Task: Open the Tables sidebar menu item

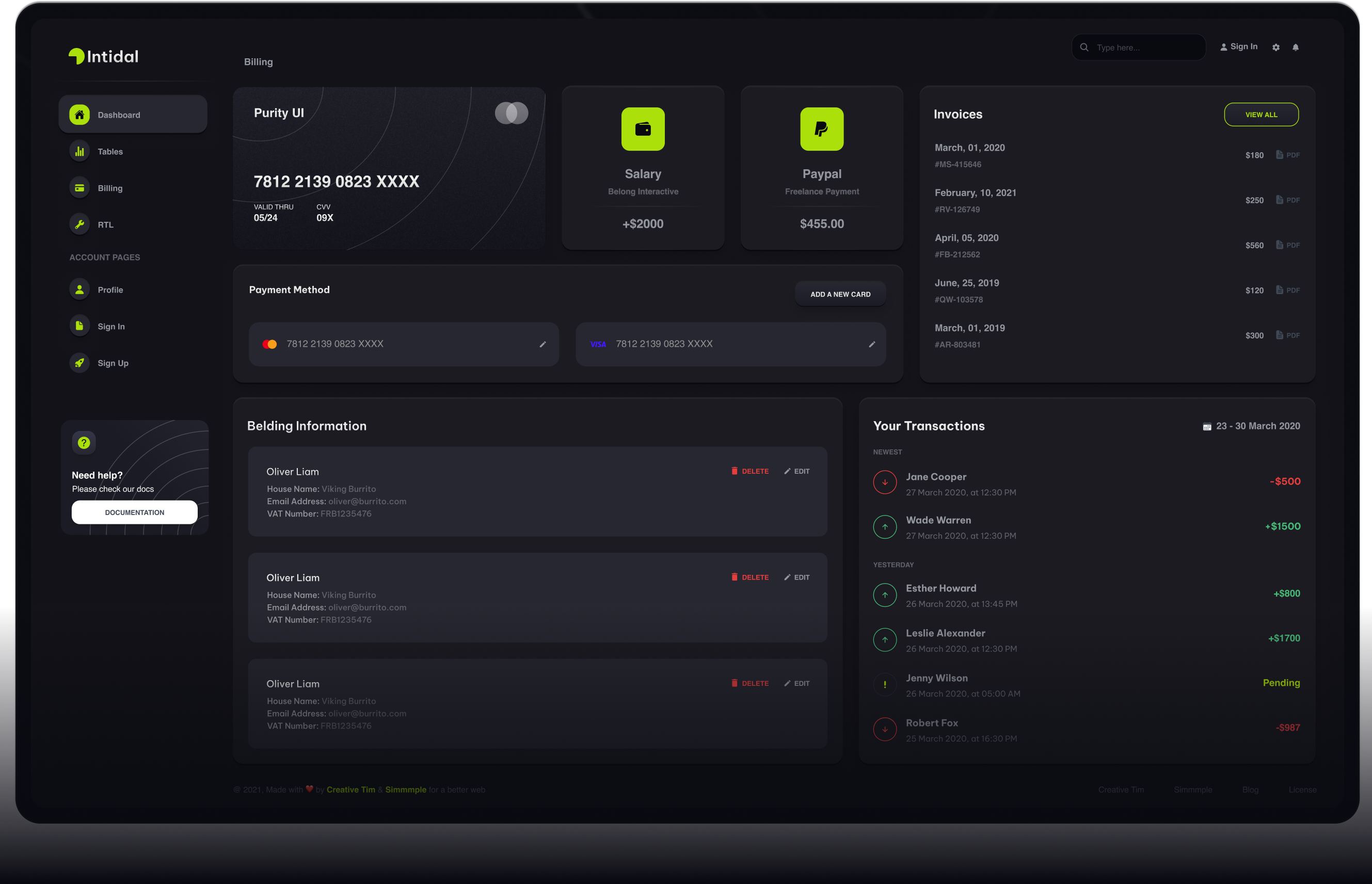Action: click(x=109, y=152)
